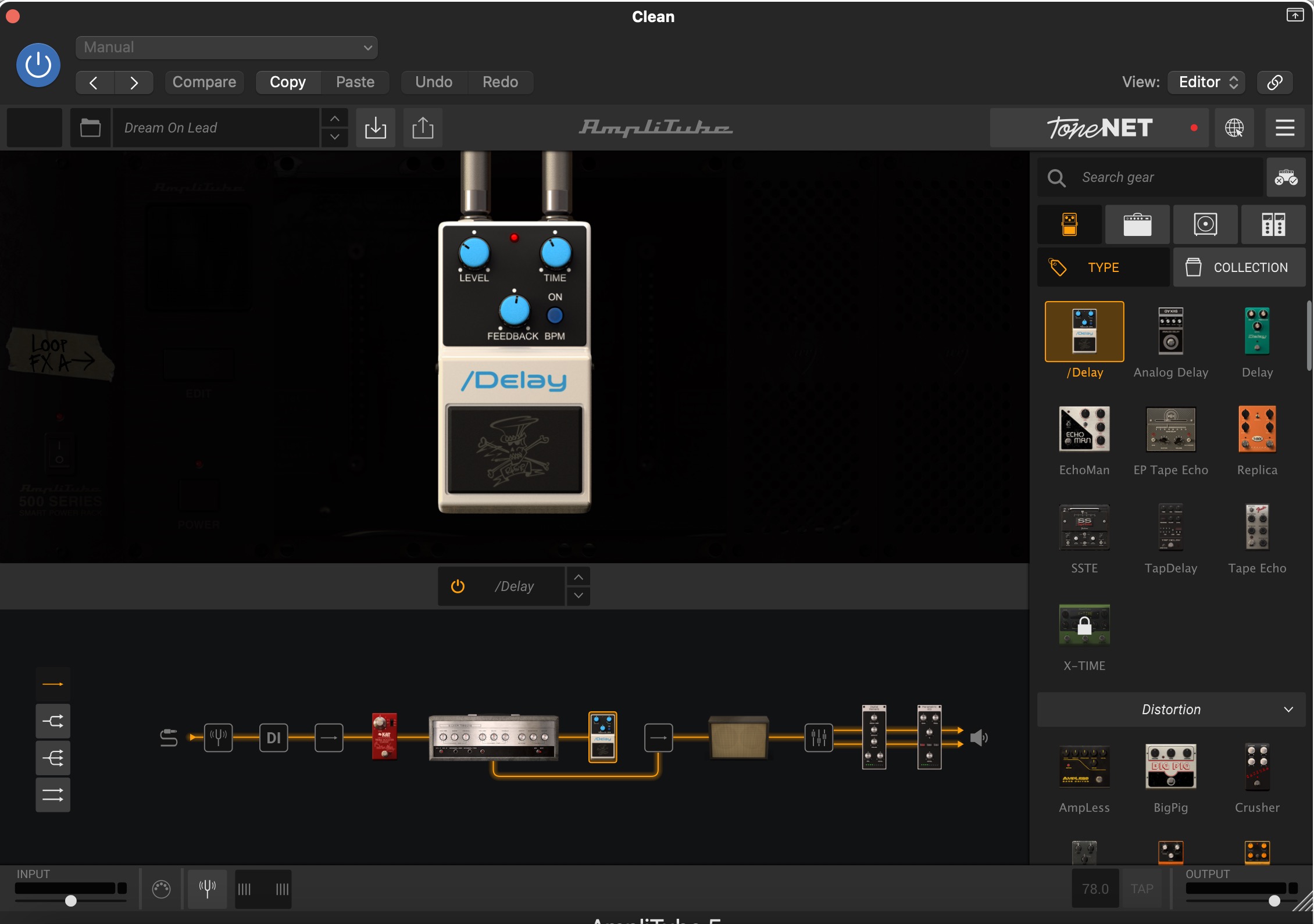
Task: Select the red KAT pedal in chain
Action: 384,736
